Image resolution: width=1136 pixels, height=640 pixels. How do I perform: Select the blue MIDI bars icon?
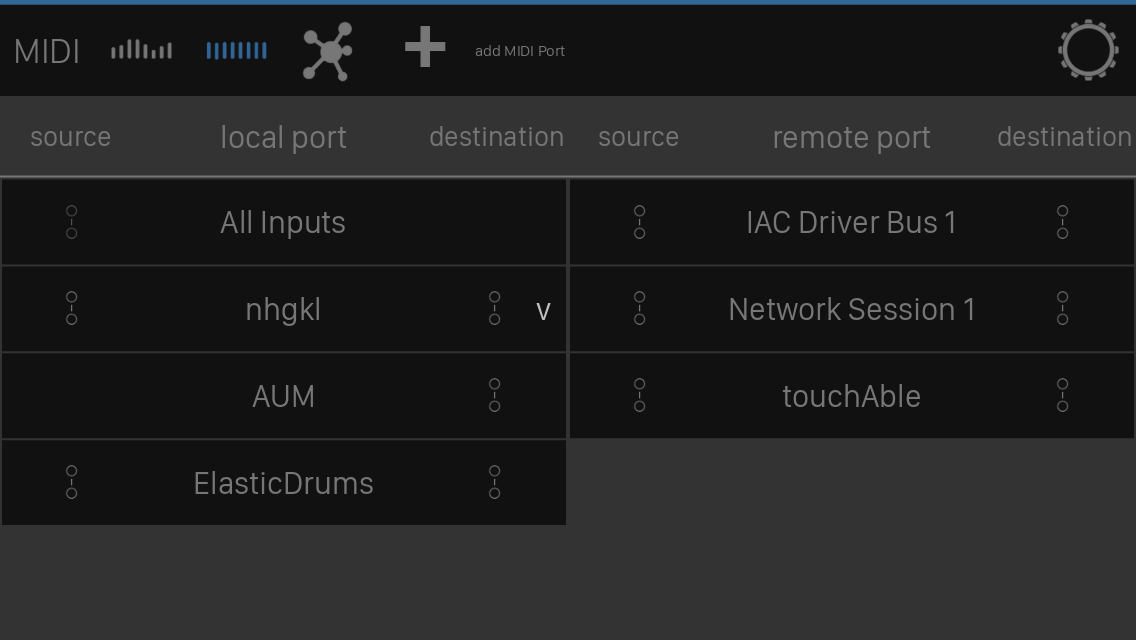[x=236, y=50]
